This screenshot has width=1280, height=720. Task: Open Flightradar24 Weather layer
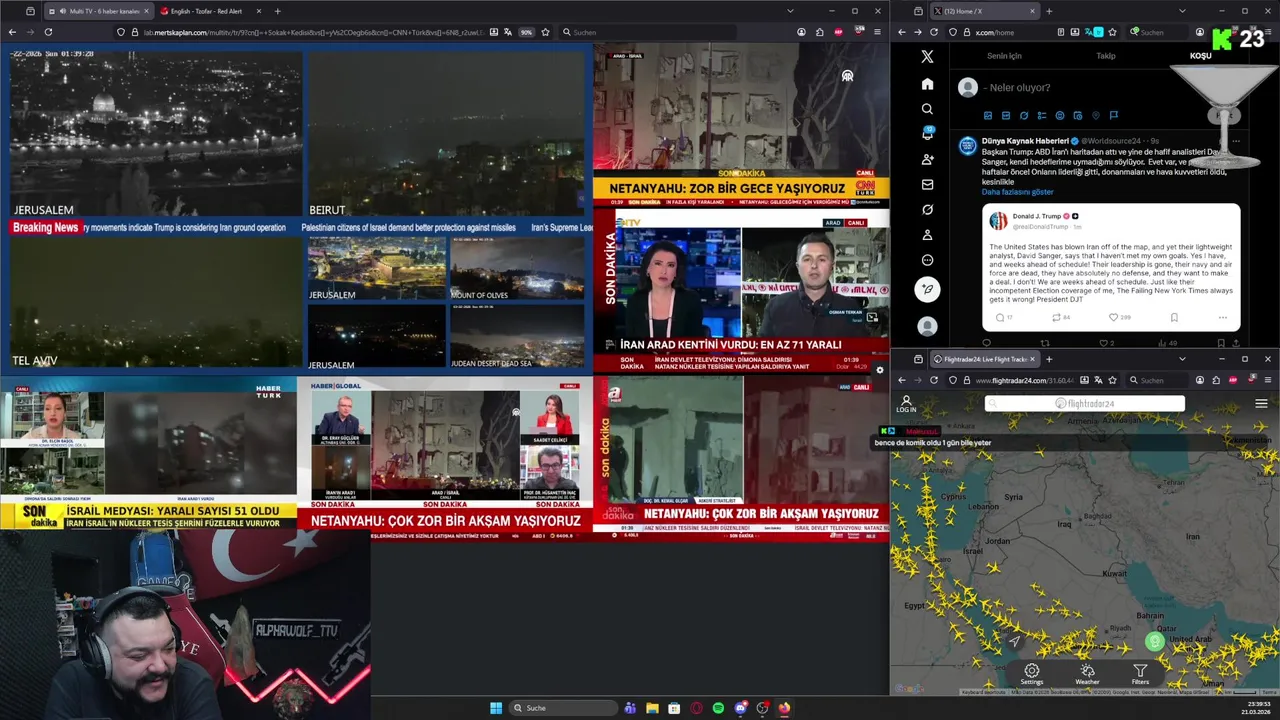1087,675
